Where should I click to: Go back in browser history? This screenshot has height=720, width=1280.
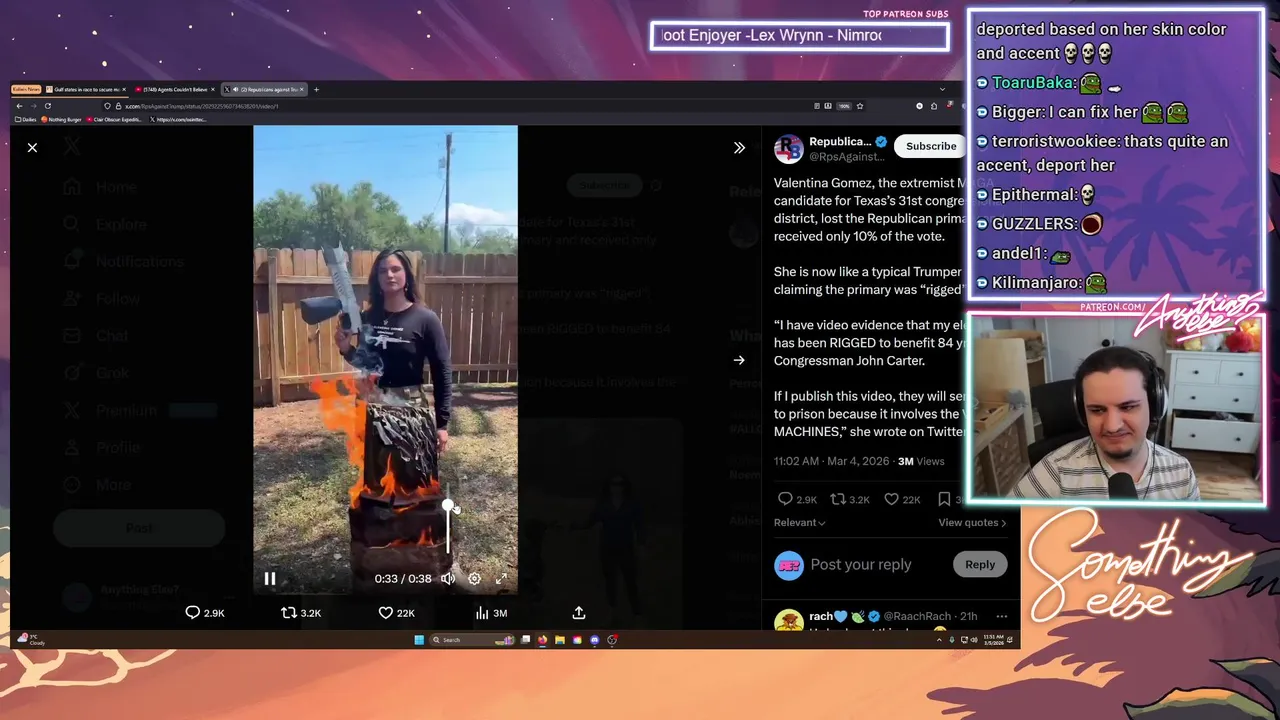coord(19,106)
